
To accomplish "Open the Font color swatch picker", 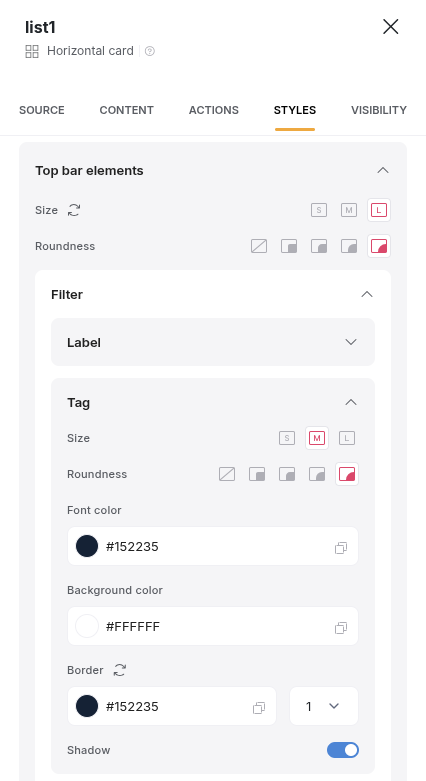I will [87, 546].
